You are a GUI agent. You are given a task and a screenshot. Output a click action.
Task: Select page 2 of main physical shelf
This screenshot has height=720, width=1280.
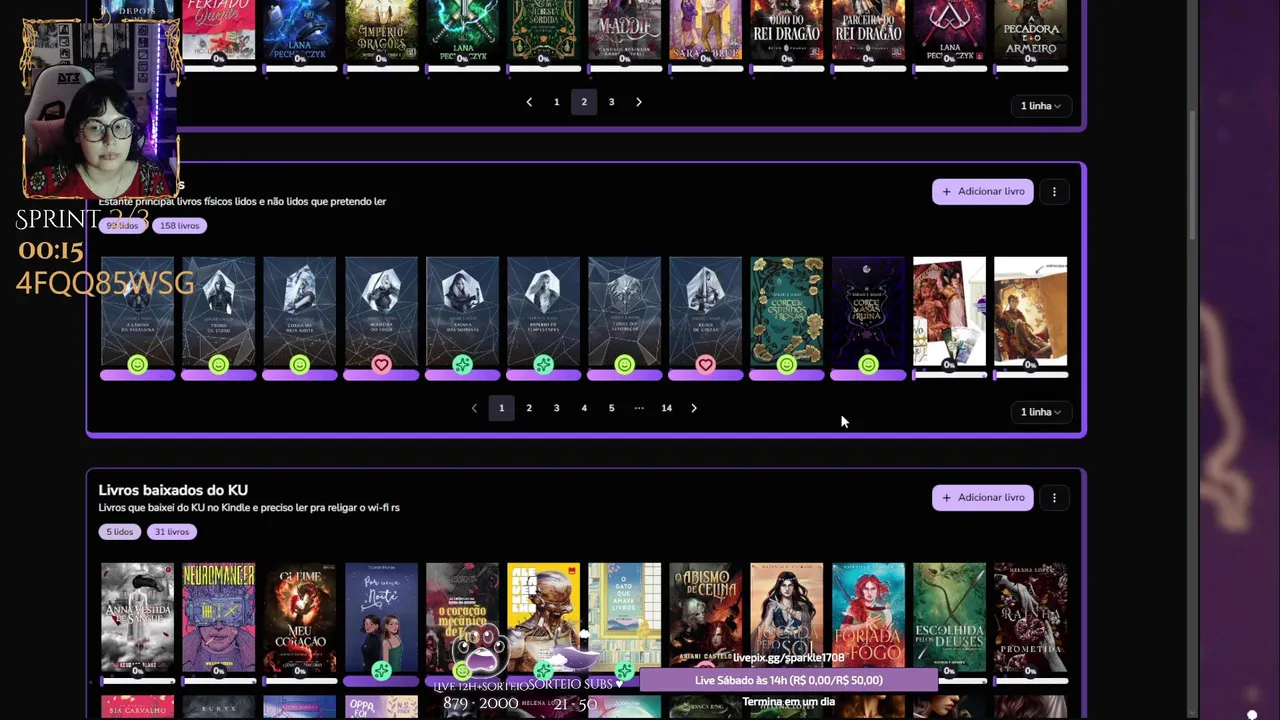click(x=529, y=408)
